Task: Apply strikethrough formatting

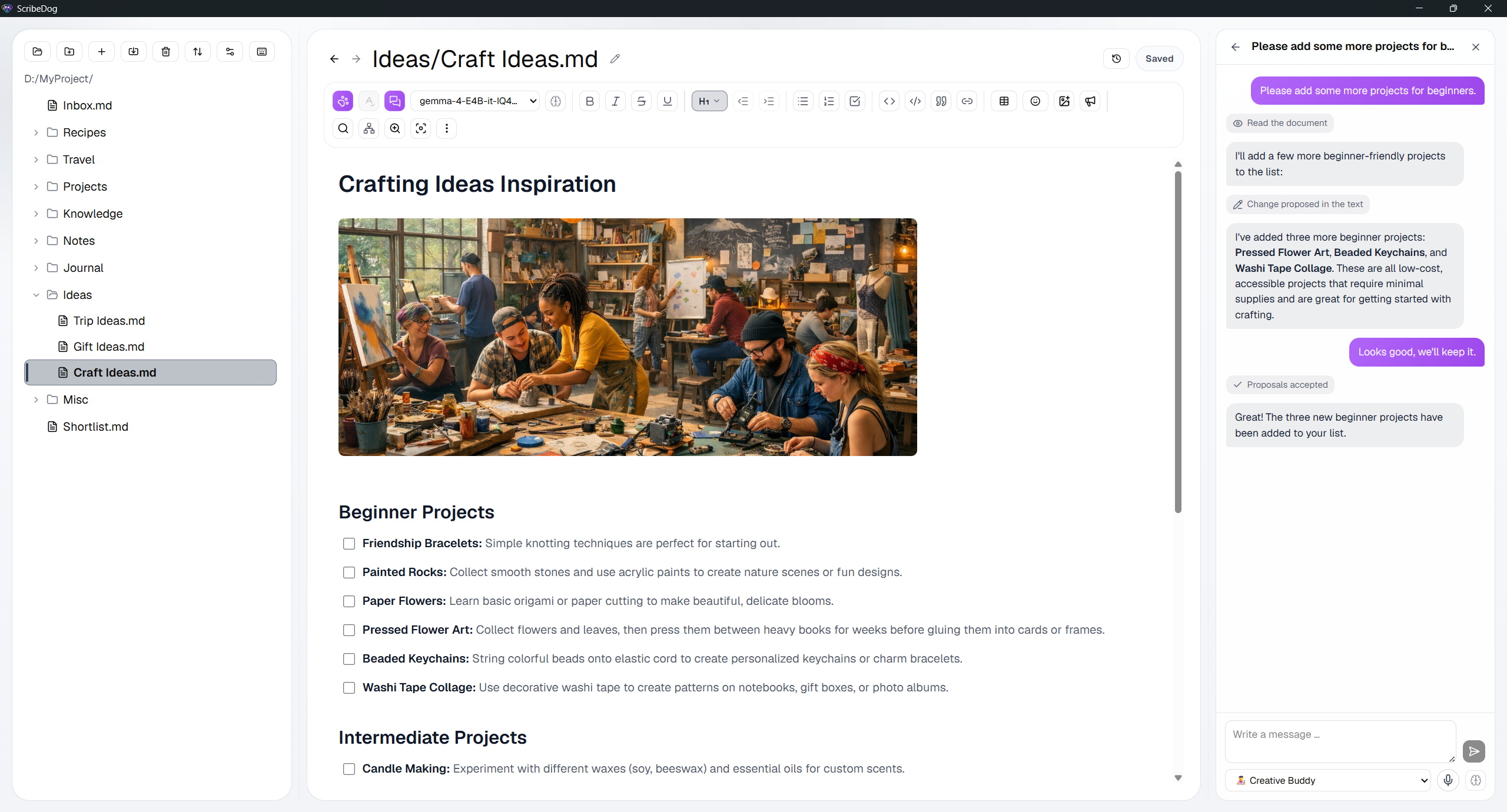Action: tap(642, 101)
